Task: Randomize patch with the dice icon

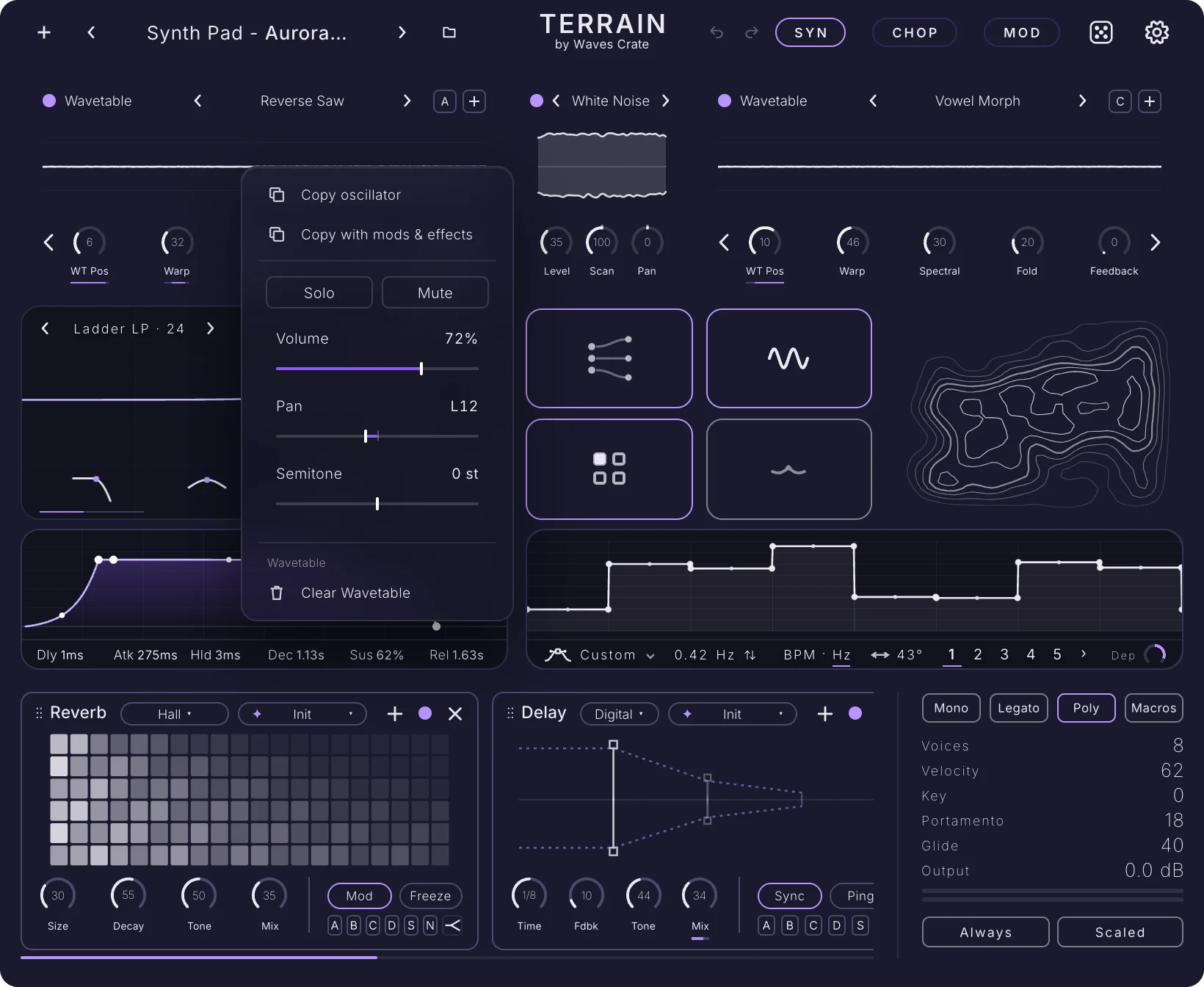Action: (x=1101, y=32)
